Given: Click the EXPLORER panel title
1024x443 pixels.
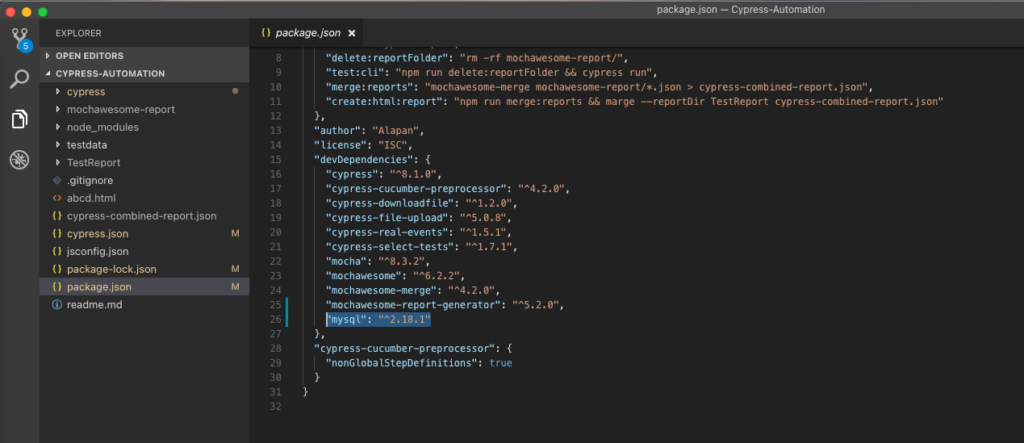Looking at the screenshot, I should pos(78,33).
